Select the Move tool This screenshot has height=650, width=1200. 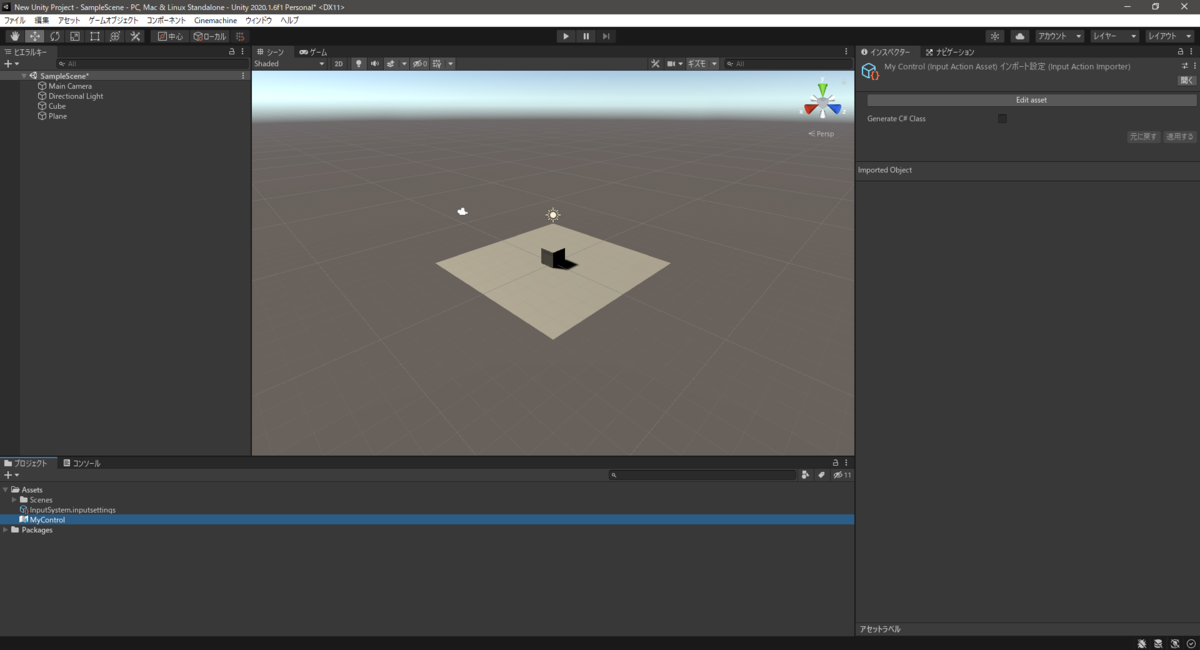34,36
